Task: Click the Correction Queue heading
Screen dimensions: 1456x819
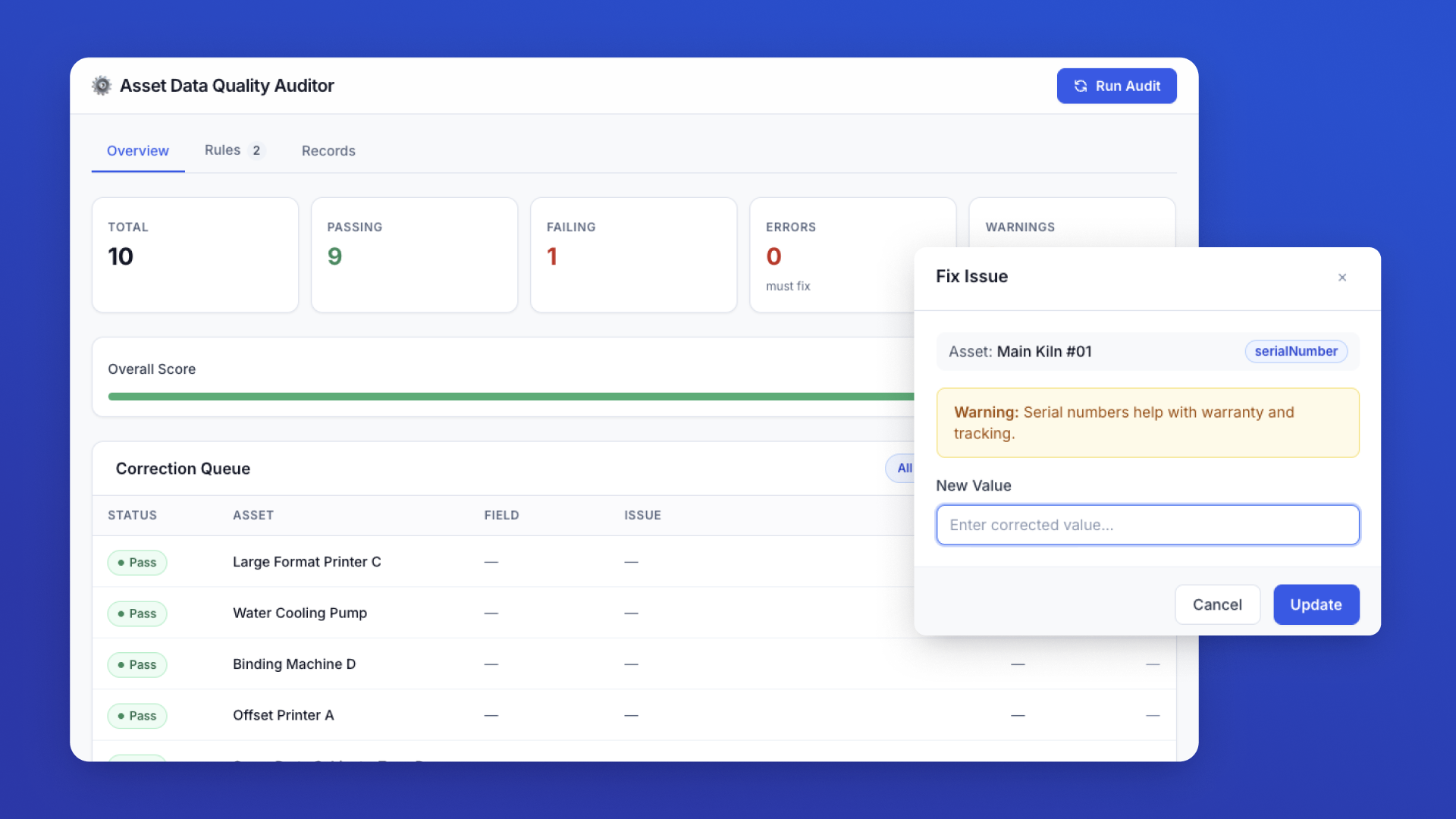Action: coord(183,469)
